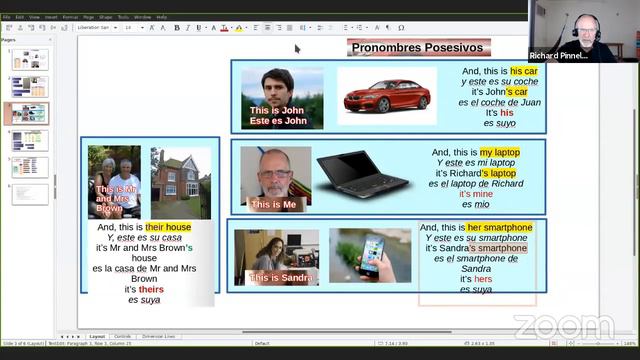Screen dimensions: 640x360
Task: Open the bullet list style dropdown
Action: point(352,28)
